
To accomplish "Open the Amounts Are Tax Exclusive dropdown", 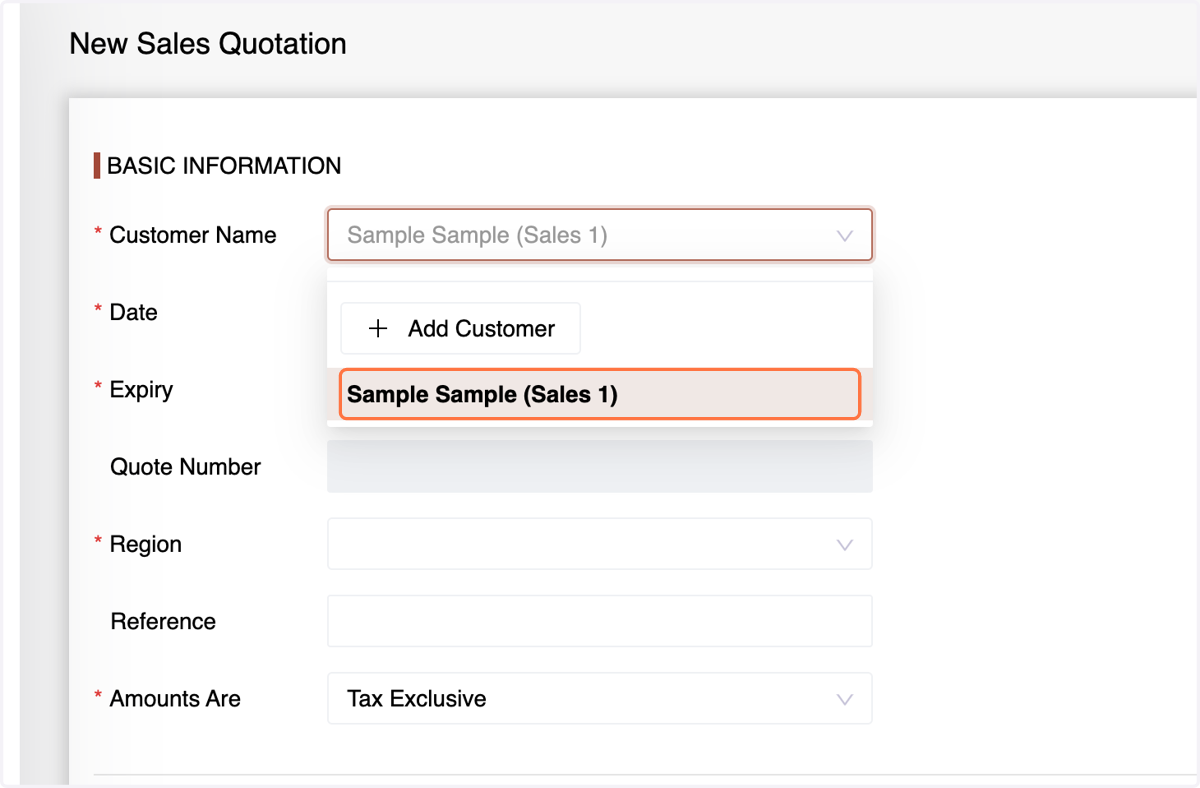I will (x=599, y=698).
